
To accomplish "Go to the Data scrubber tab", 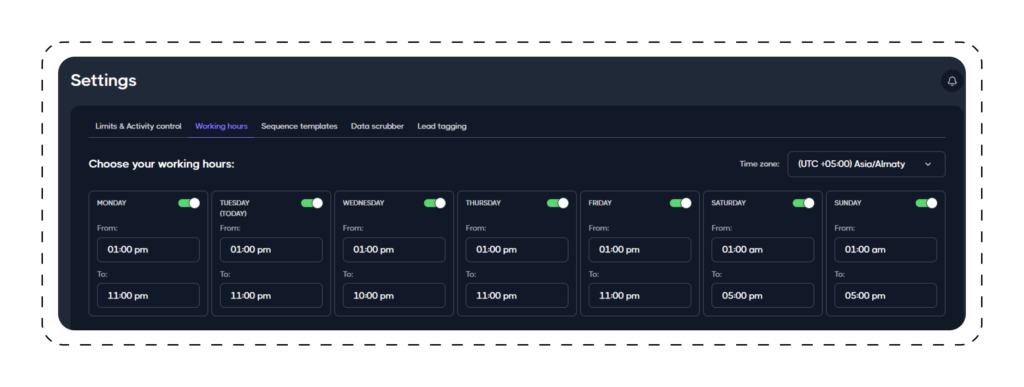I will [377, 126].
